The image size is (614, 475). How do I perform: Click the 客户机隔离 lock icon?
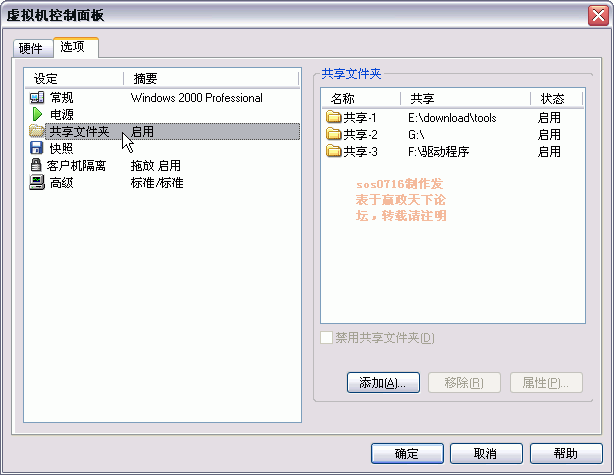[37, 166]
